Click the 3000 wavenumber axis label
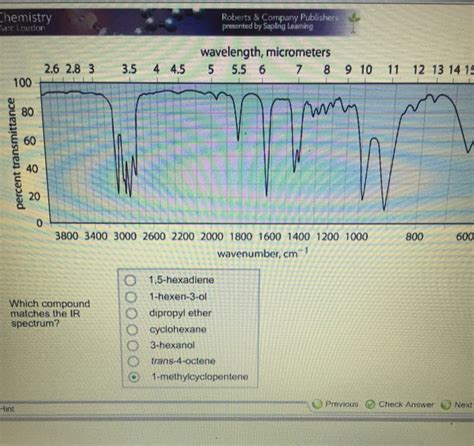474x446 pixels. pos(125,237)
